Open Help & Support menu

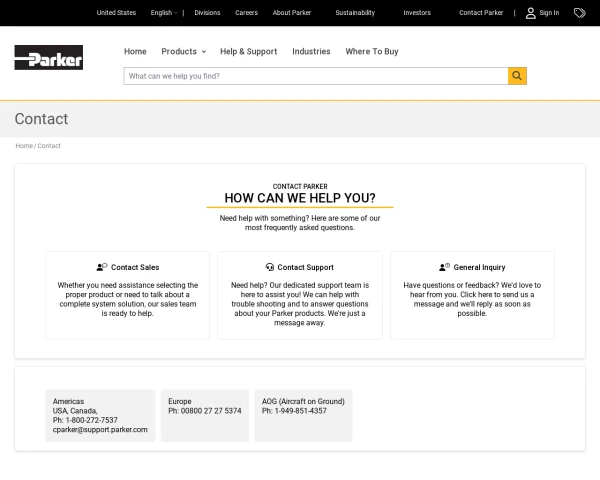(x=248, y=51)
